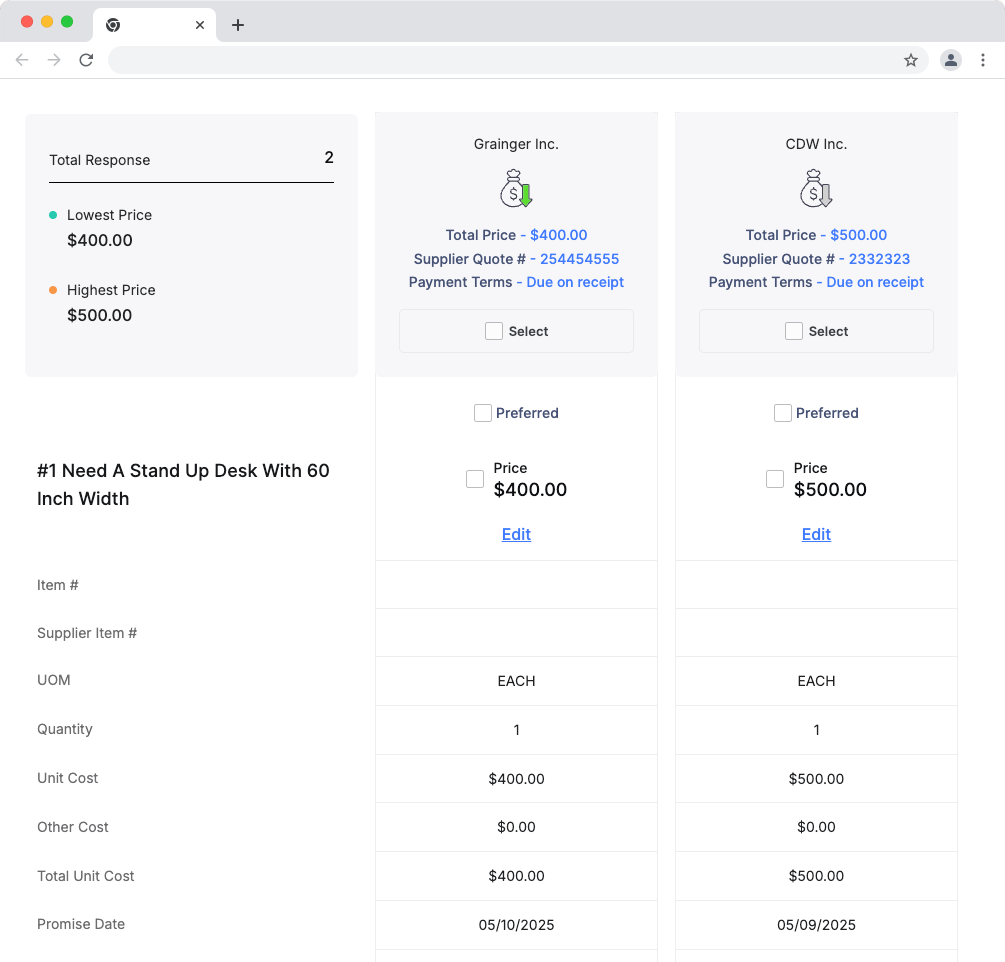Click the Promise Date 05/09/2025 cell
Viewport: 1005px width, 962px height.
816,925
